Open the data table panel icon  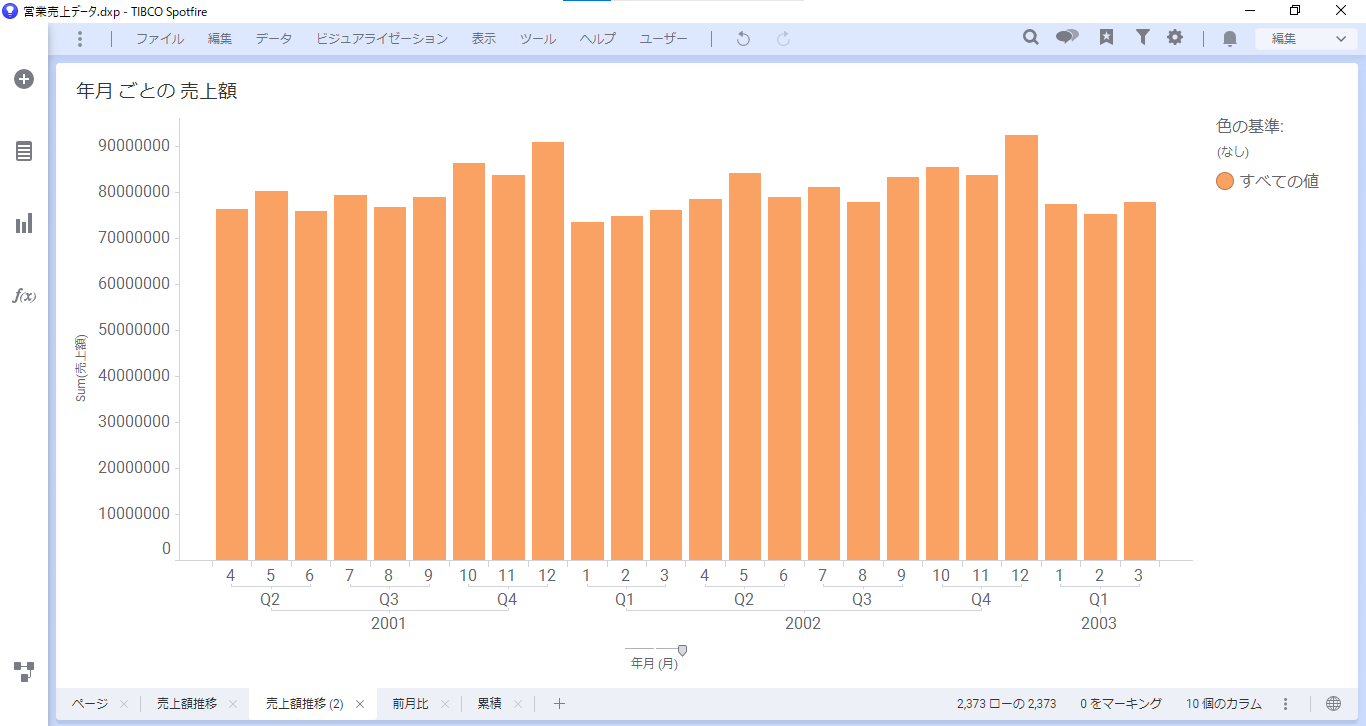click(x=24, y=151)
